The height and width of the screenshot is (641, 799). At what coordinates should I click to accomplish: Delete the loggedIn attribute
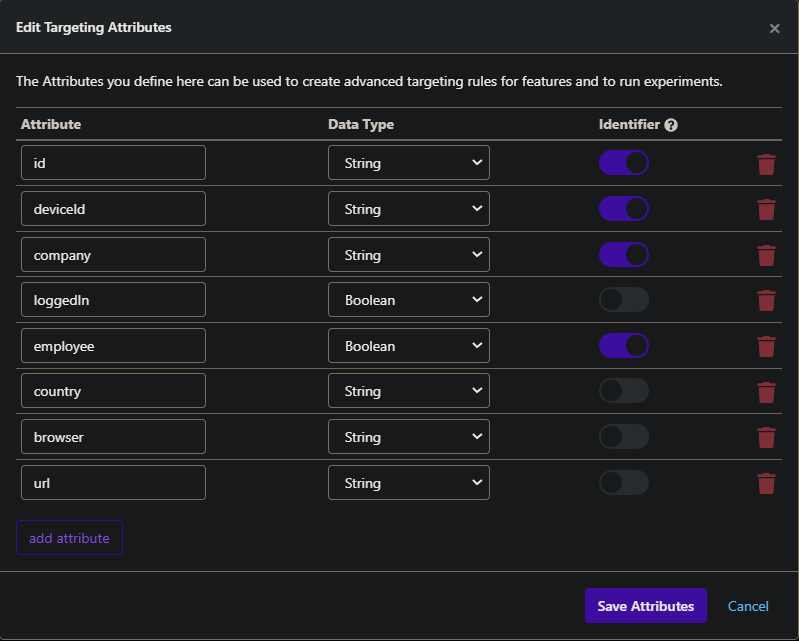[x=766, y=301]
